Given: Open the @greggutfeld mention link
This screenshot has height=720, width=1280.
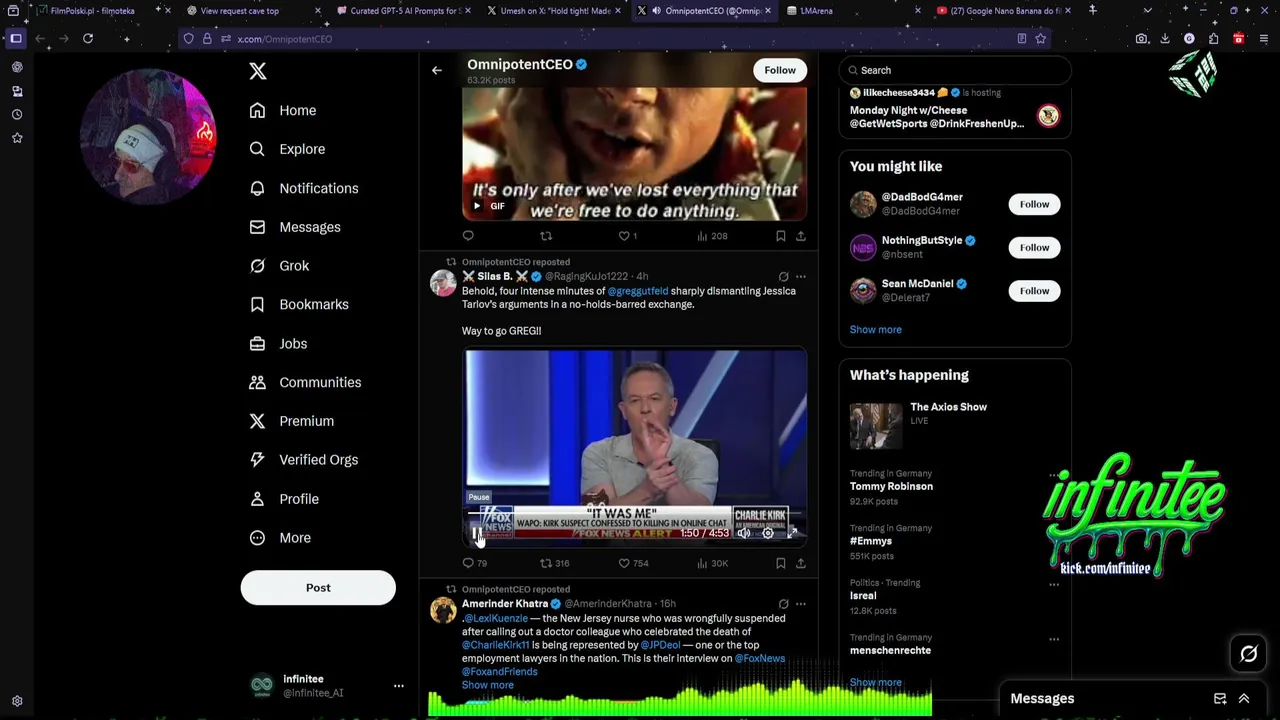Looking at the screenshot, I should [x=638, y=291].
